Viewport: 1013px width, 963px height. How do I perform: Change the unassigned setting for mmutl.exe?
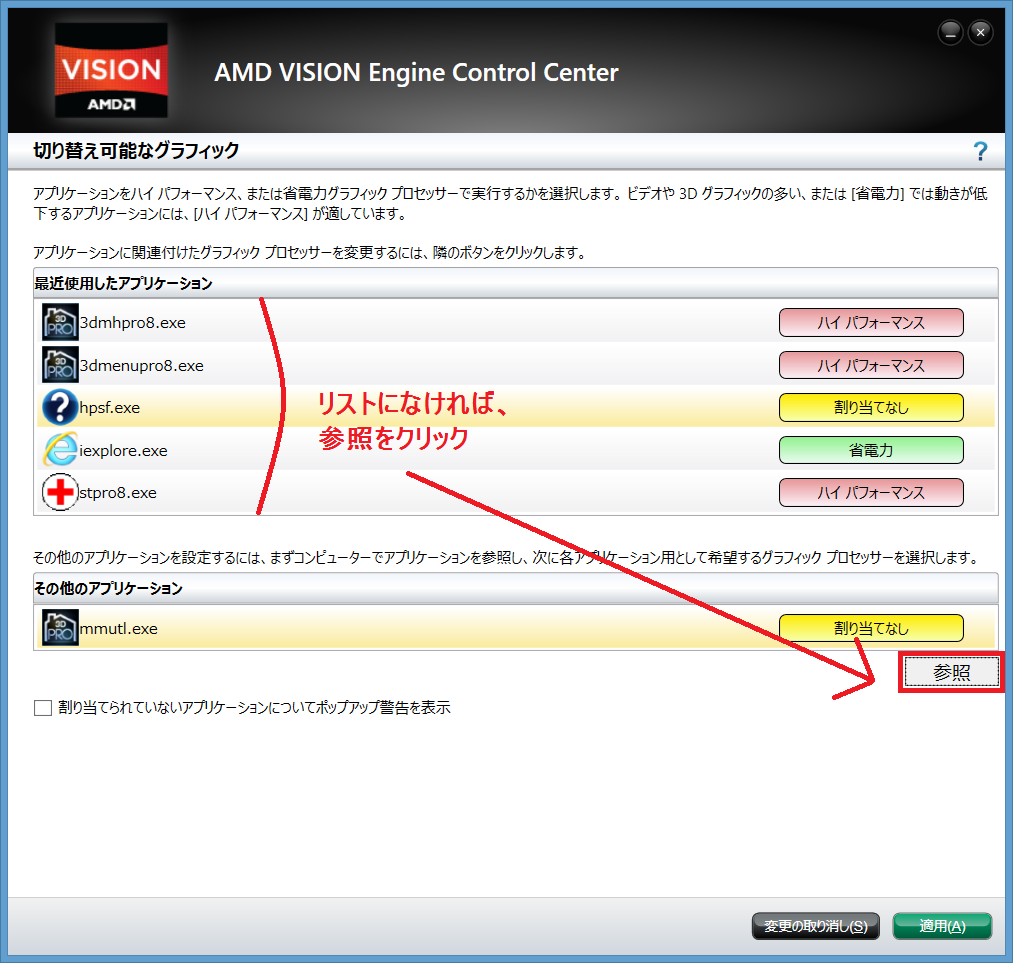[870, 628]
